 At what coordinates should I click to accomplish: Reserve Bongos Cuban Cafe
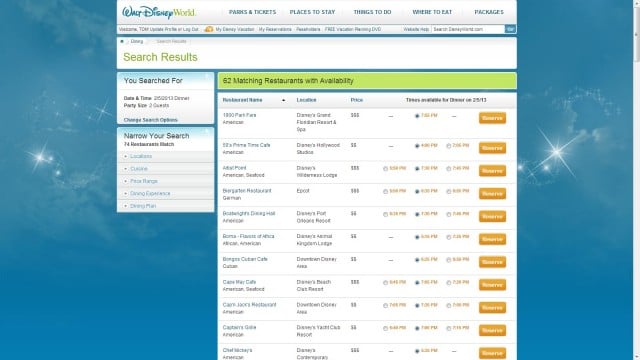pos(492,262)
